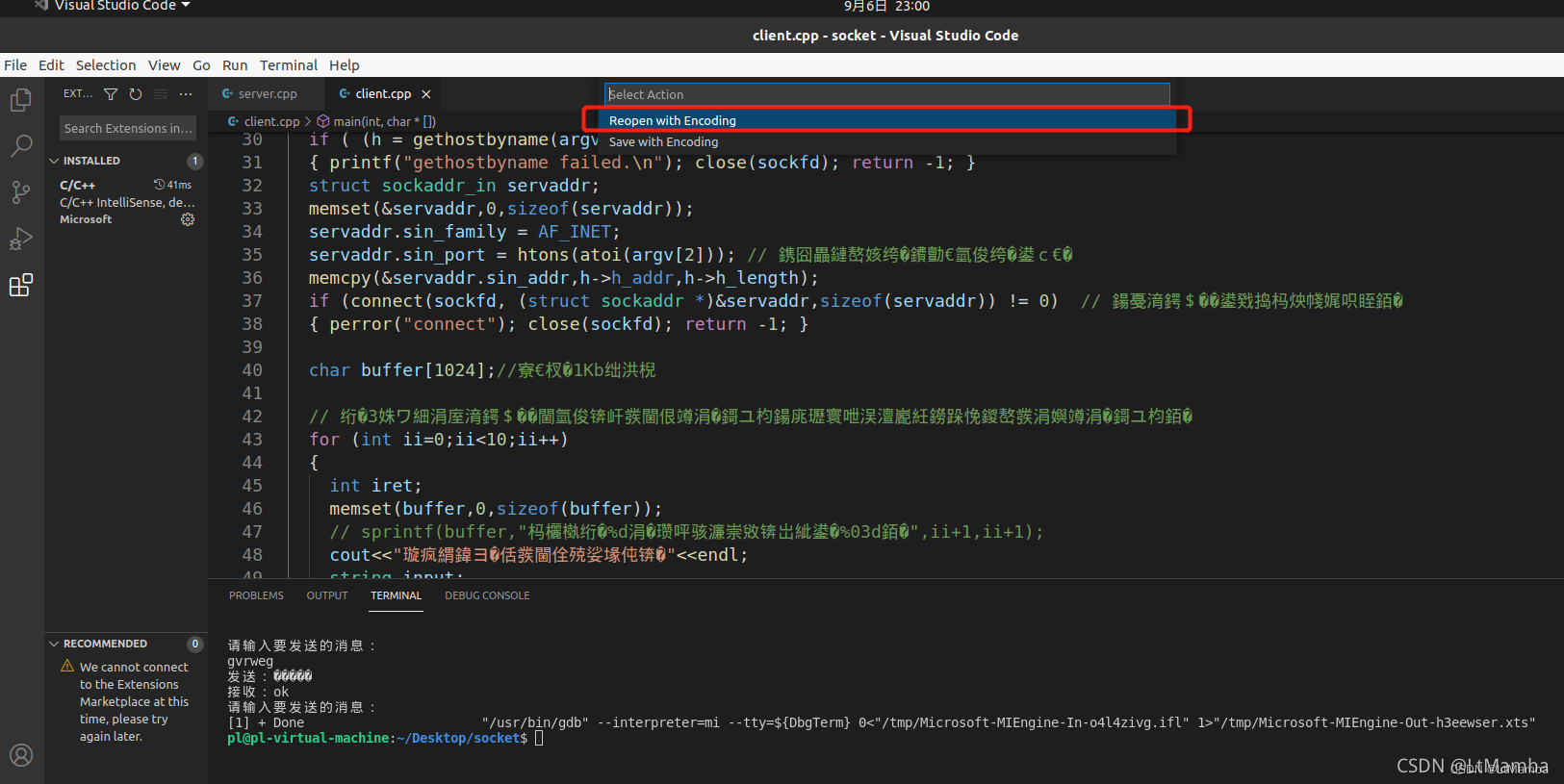Viewport: 1564px width, 784px height.
Task: Open Source Control view
Action: 21,192
